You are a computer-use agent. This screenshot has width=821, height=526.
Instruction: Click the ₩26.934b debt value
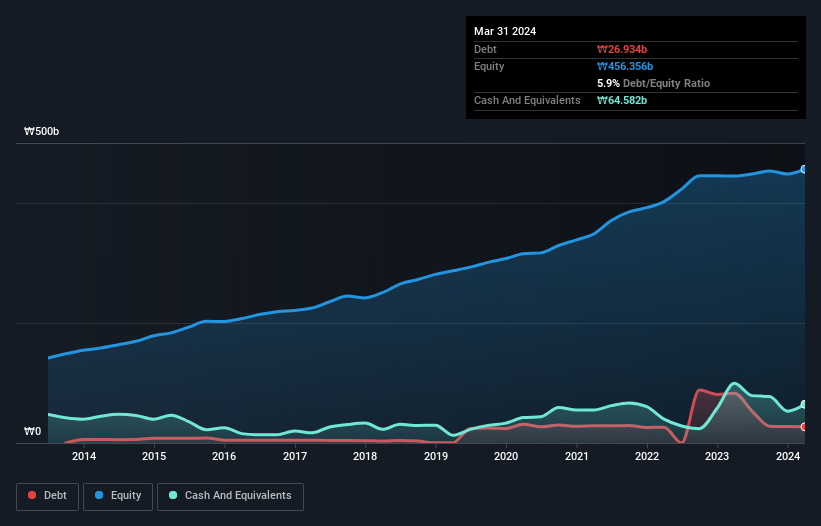click(x=622, y=49)
